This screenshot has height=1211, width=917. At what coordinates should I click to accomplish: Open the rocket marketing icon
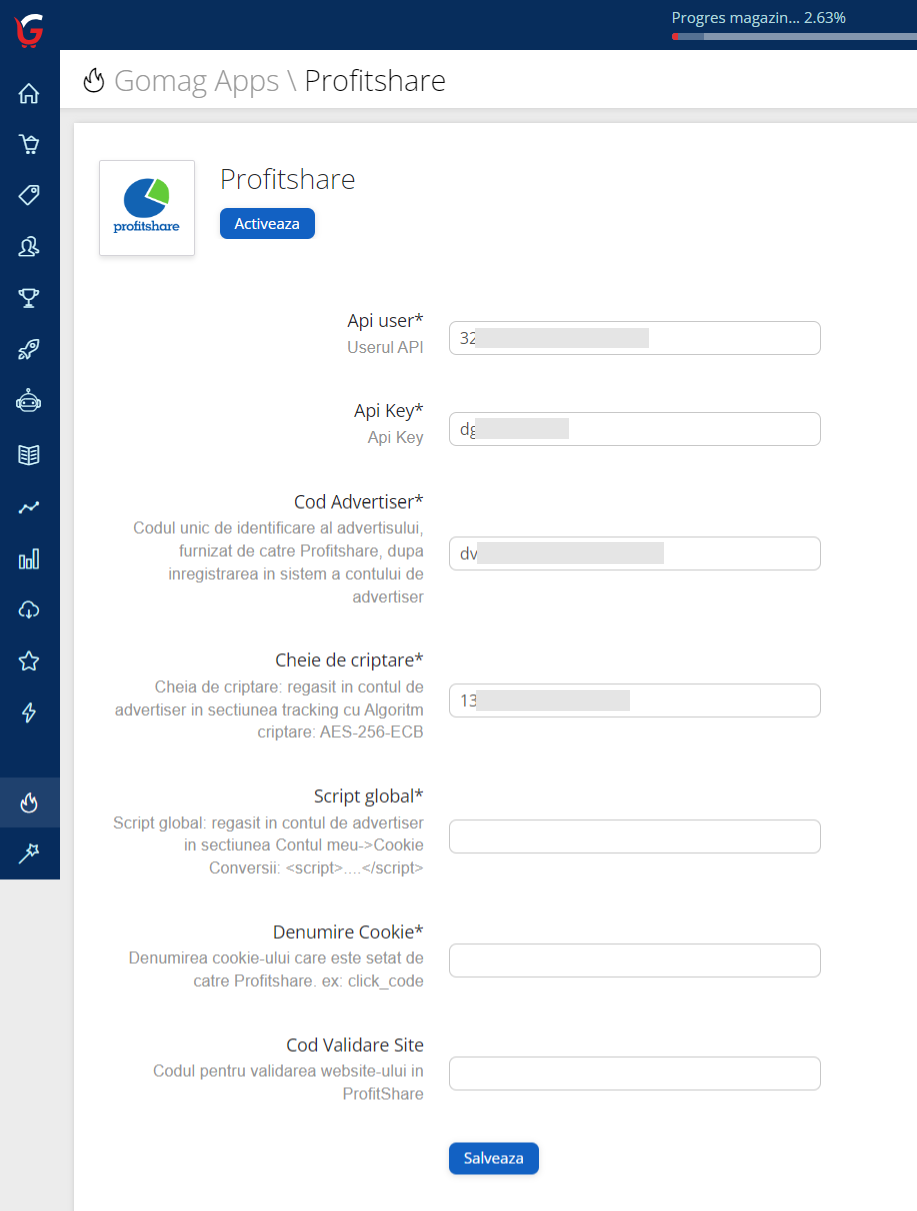click(29, 349)
